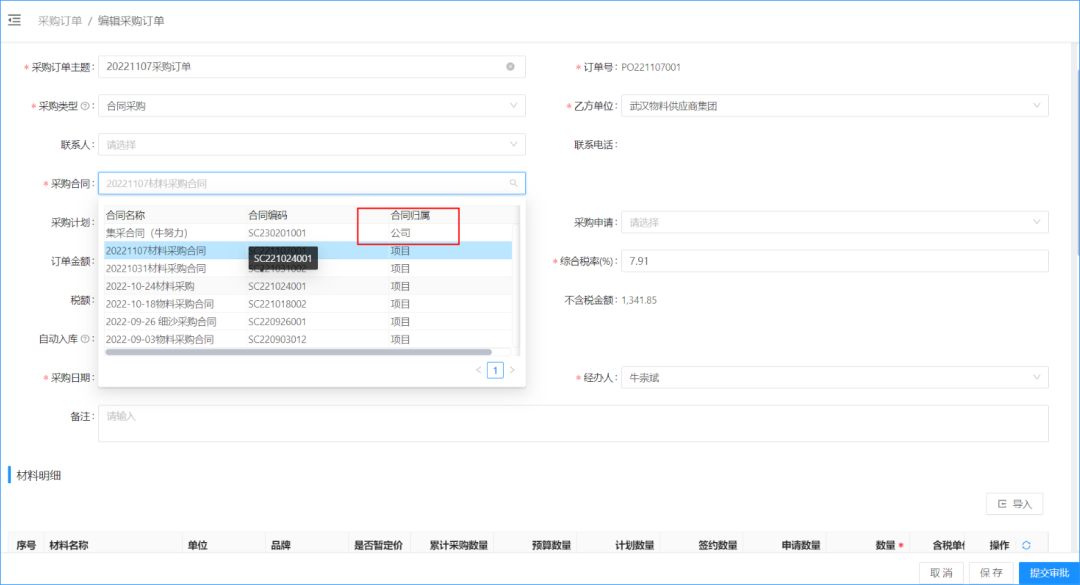Open the 乙方单位 dropdown
The width and height of the screenshot is (1080, 585).
click(x=835, y=106)
